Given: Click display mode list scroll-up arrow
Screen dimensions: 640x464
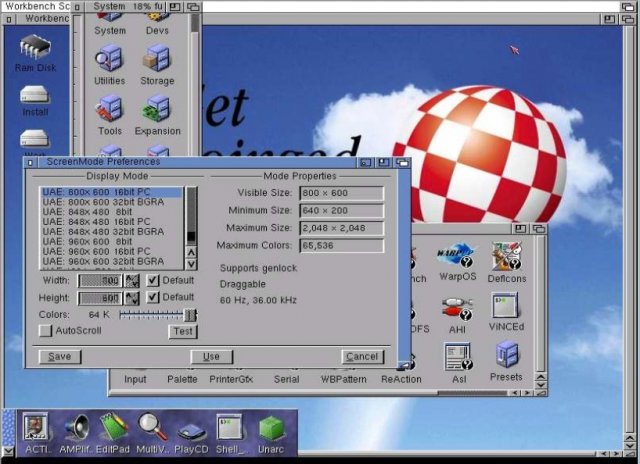Looking at the screenshot, I should coord(191,252).
